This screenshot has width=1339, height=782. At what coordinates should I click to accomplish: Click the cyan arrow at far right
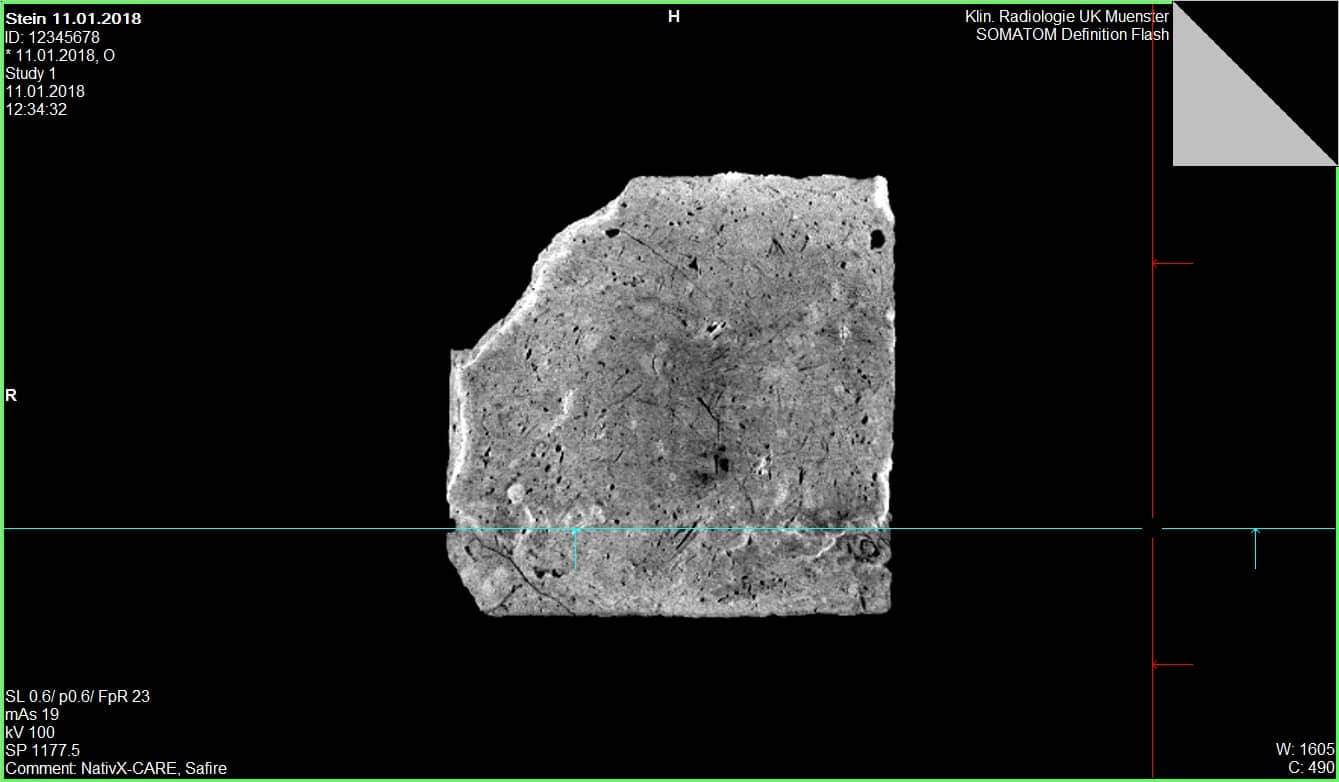tap(1255, 549)
